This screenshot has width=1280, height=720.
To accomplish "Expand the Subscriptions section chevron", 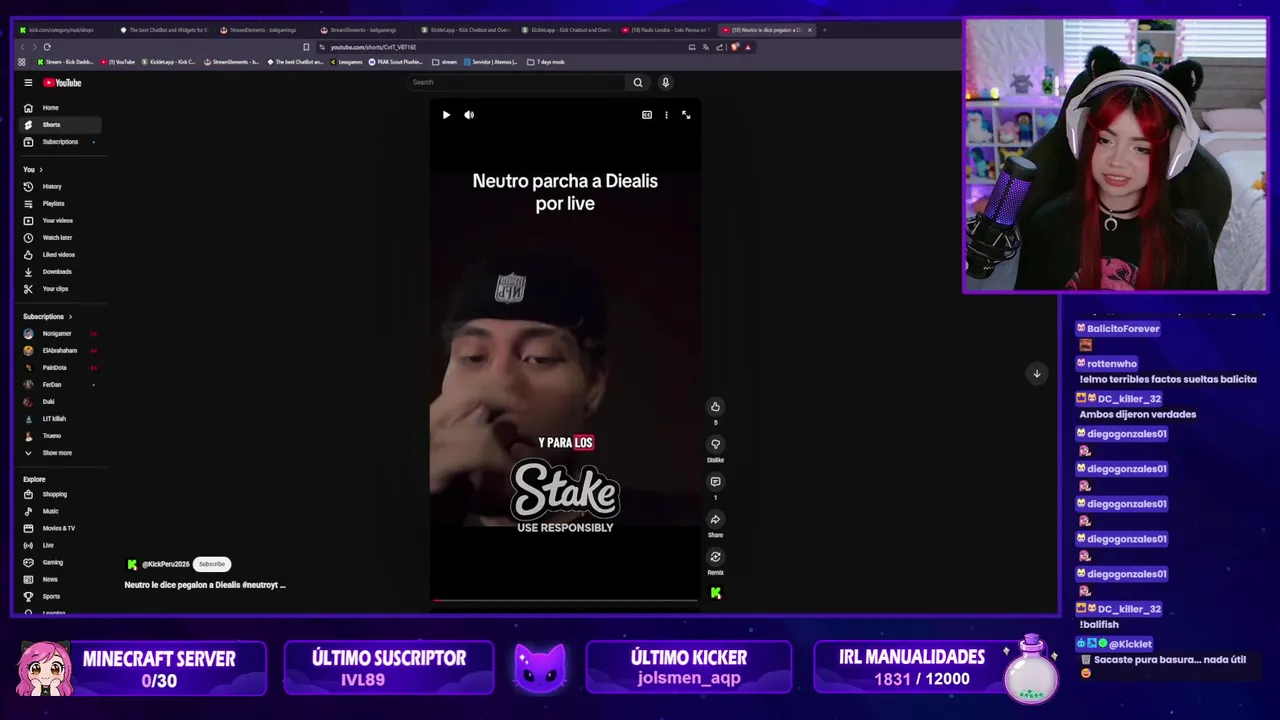I will (70, 317).
